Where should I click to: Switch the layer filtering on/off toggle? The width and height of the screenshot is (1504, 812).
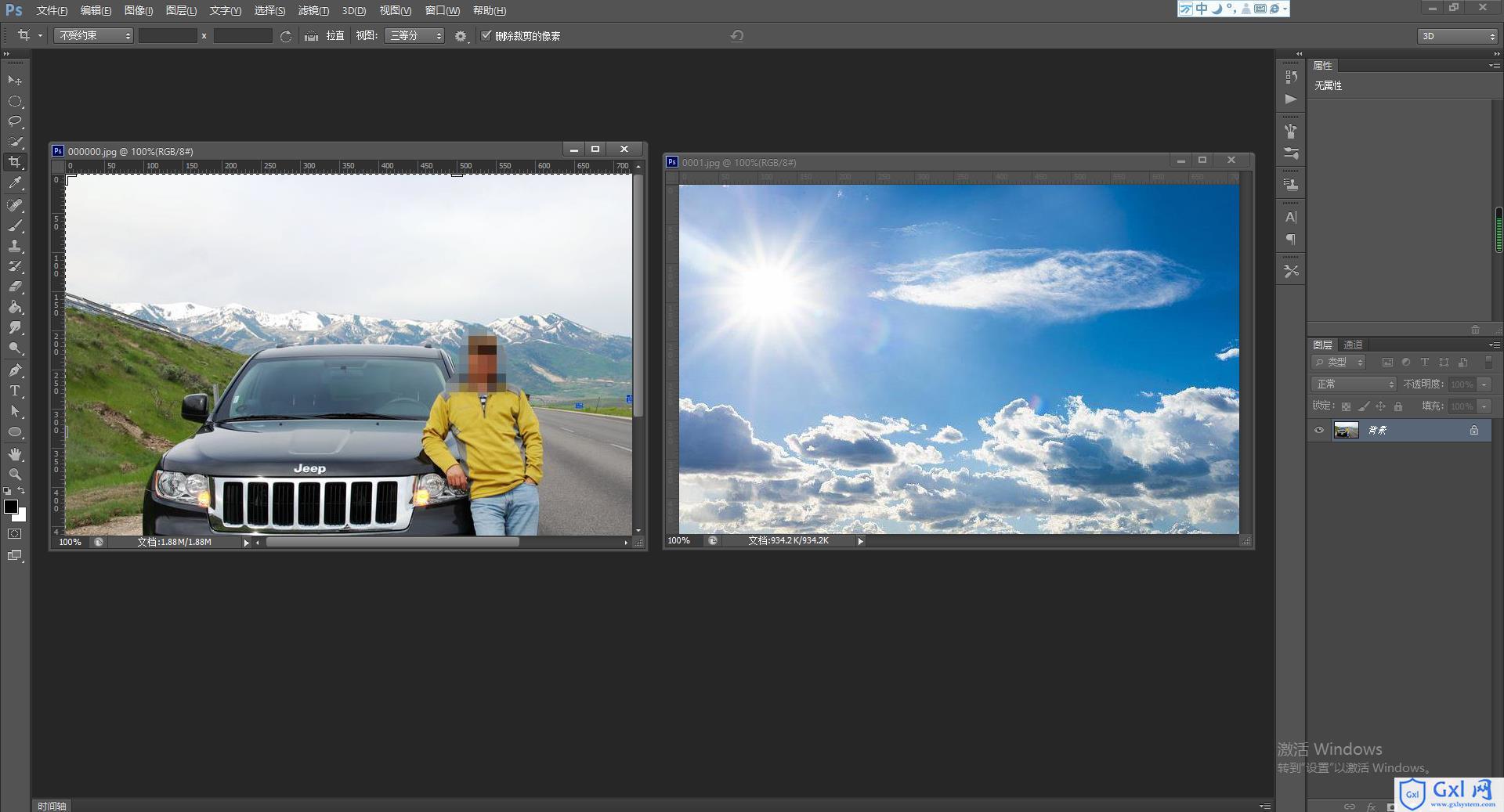click(x=1489, y=362)
